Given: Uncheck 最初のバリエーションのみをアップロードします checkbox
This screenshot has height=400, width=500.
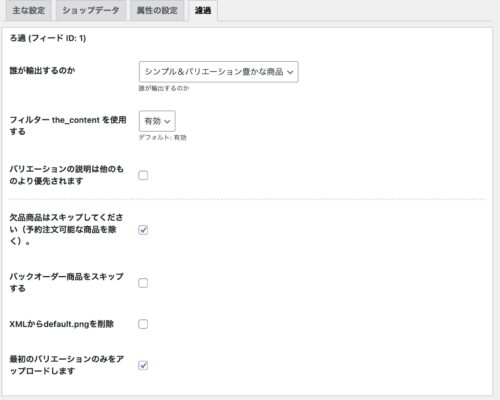Looking at the screenshot, I should (x=143, y=365).
